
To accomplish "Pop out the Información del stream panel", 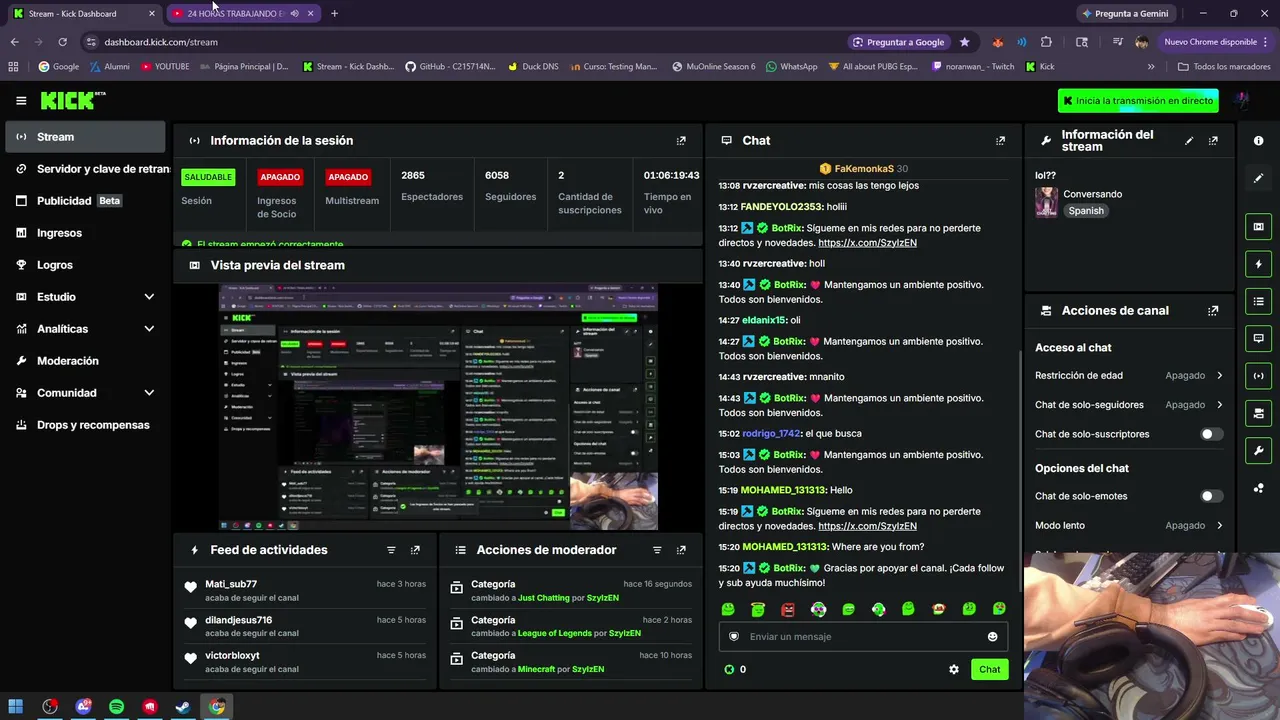I will click(x=1213, y=141).
